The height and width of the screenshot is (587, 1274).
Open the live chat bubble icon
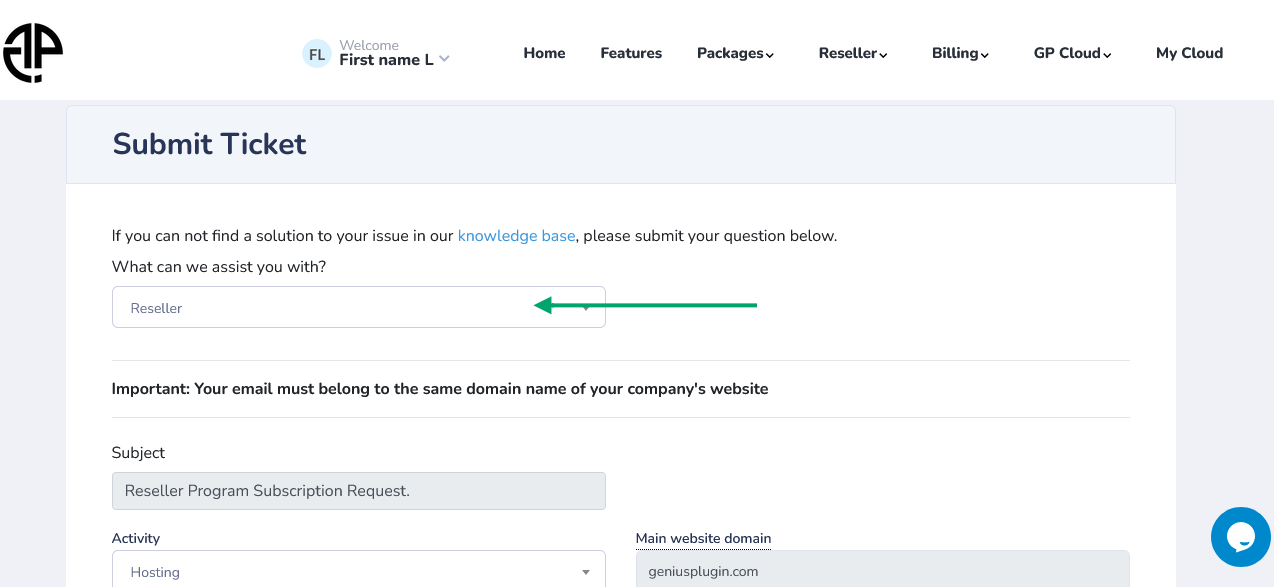pos(1240,537)
